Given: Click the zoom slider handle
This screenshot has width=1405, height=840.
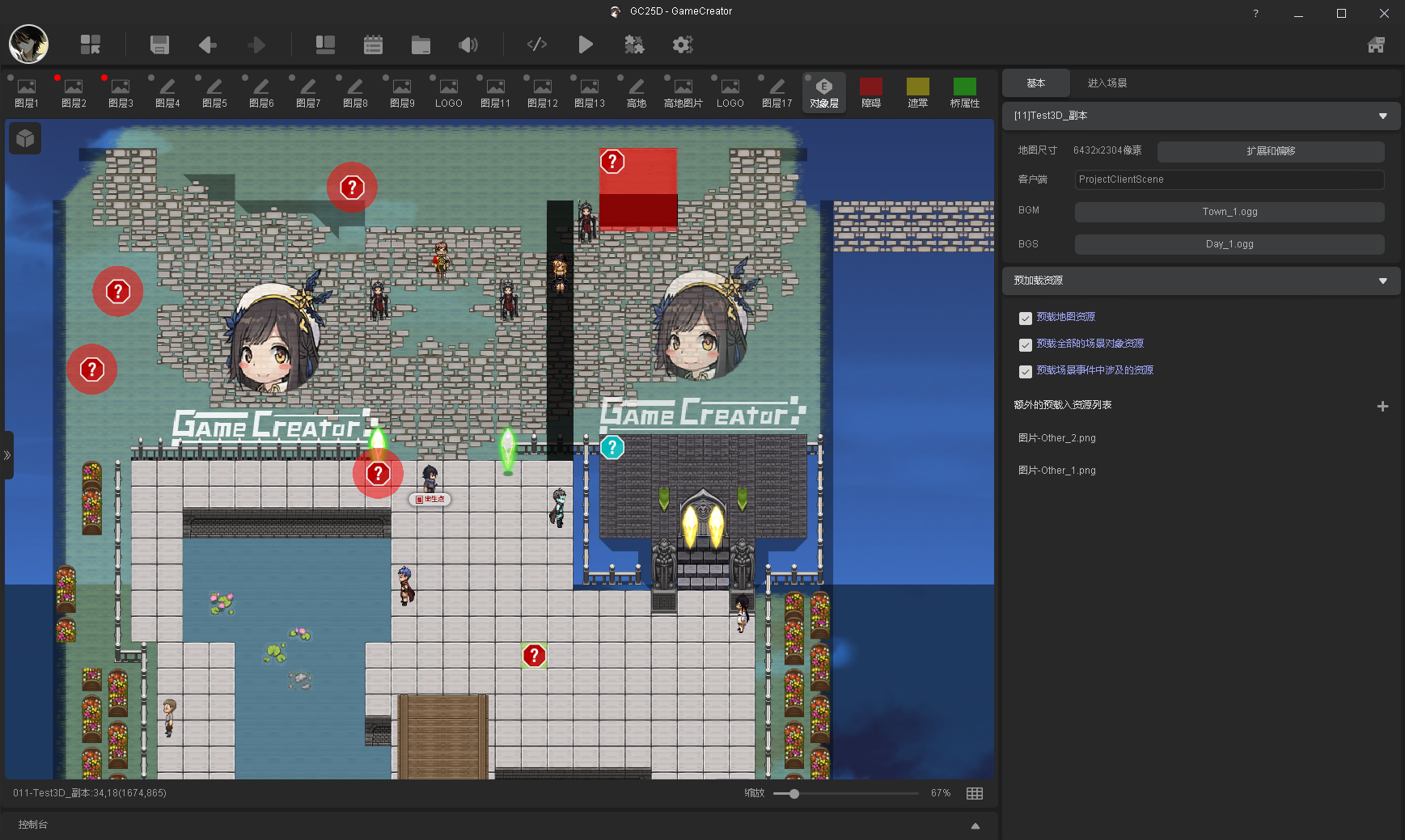Looking at the screenshot, I should click(x=794, y=793).
